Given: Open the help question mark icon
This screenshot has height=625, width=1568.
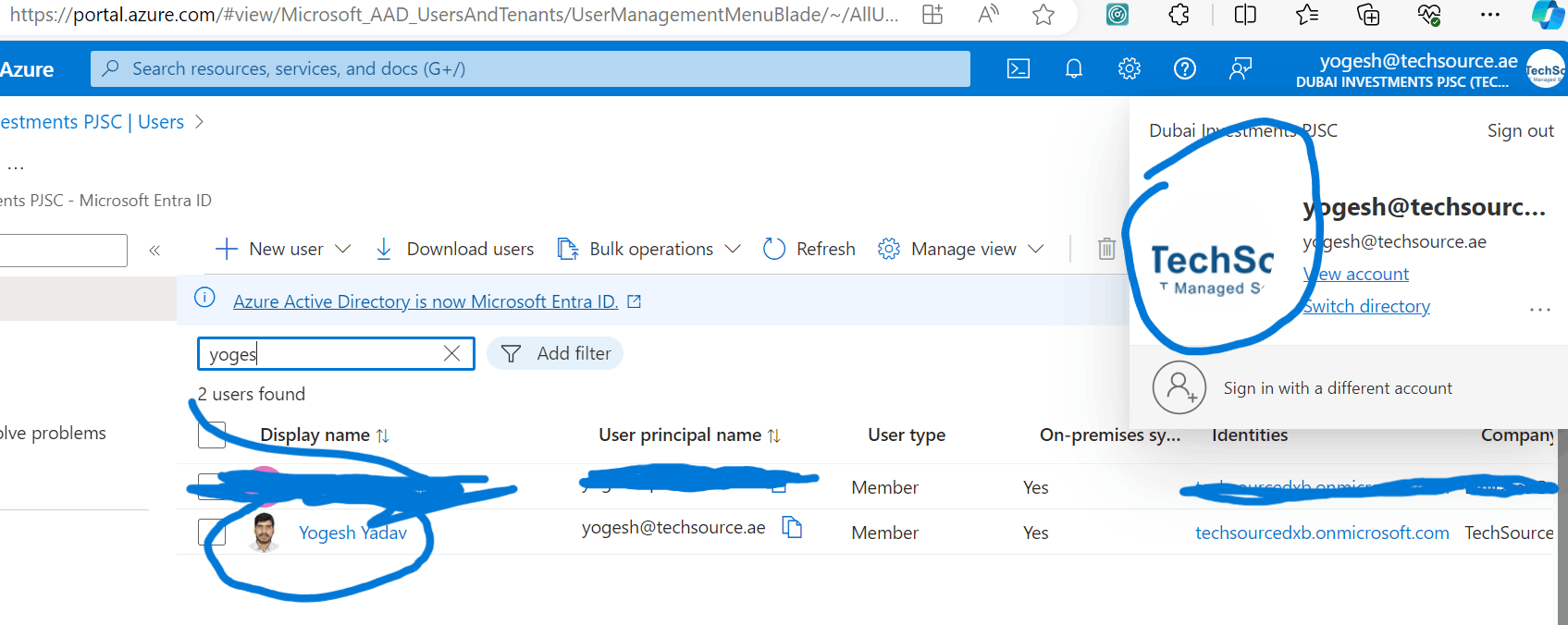Looking at the screenshot, I should pyautogui.click(x=1185, y=69).
